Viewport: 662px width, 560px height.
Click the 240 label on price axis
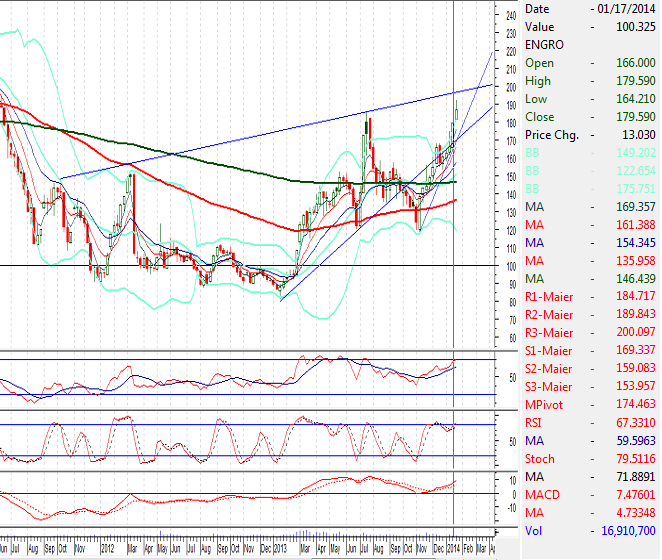coord(511,16)
